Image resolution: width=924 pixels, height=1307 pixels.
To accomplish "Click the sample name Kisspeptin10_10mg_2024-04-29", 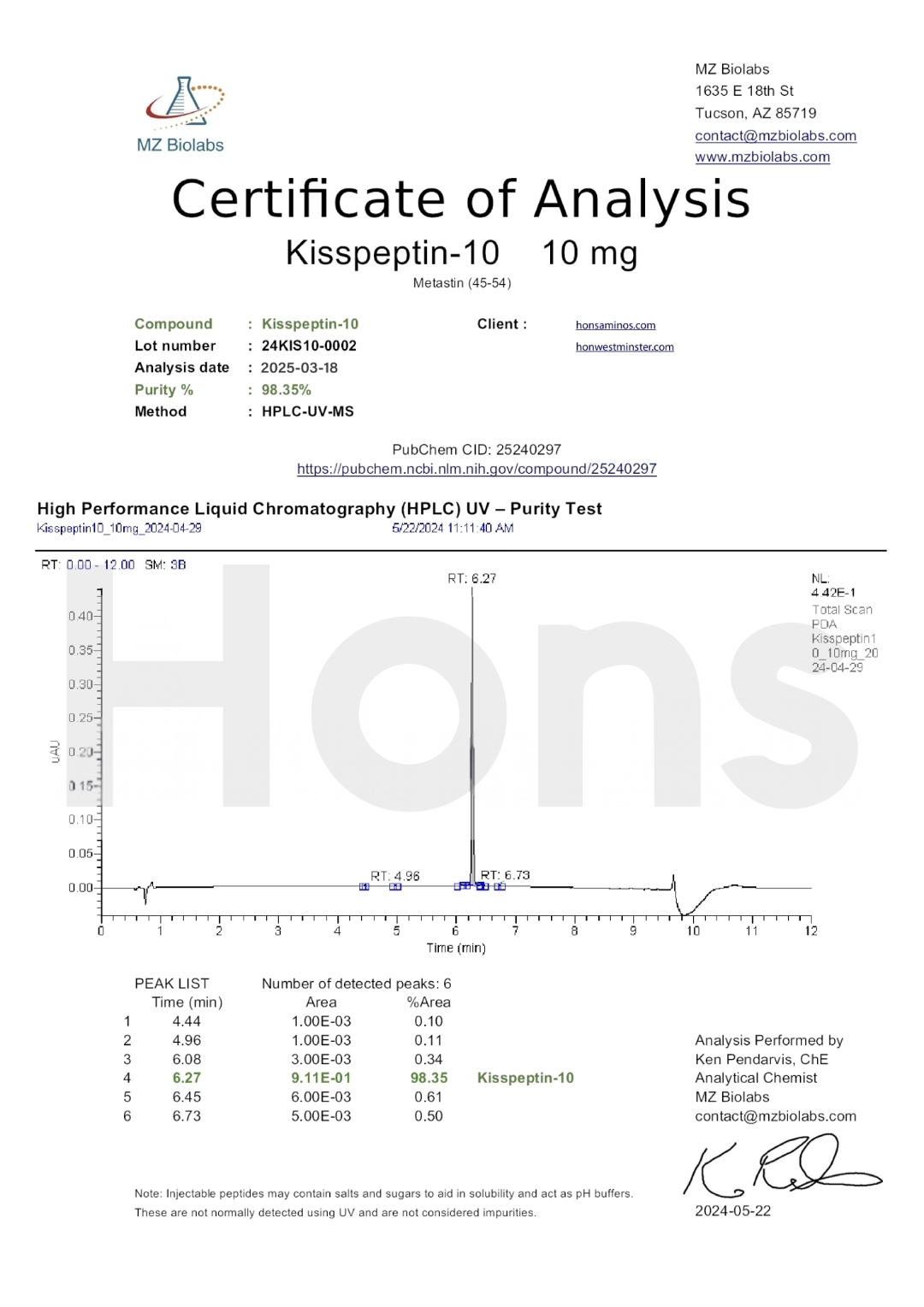I will click(x=119, y=528).
